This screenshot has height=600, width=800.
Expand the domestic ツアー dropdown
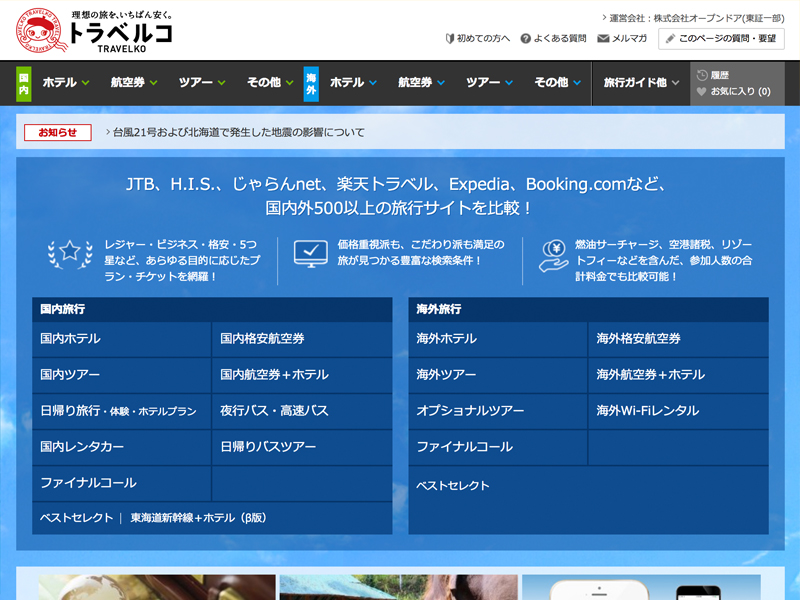(202, 83)
